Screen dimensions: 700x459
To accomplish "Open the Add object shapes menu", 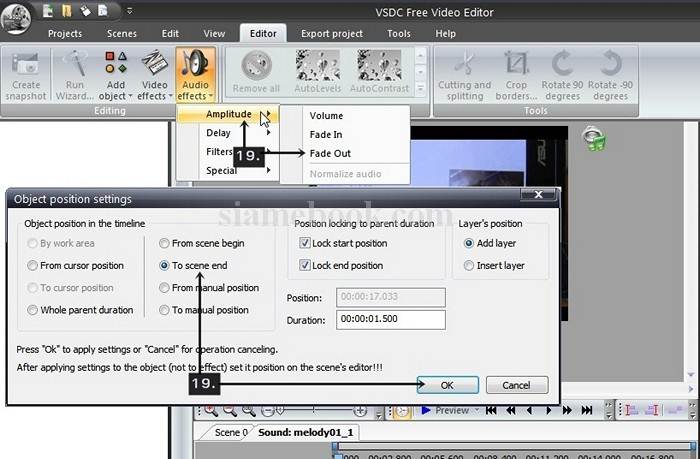I will coord(116,76).
